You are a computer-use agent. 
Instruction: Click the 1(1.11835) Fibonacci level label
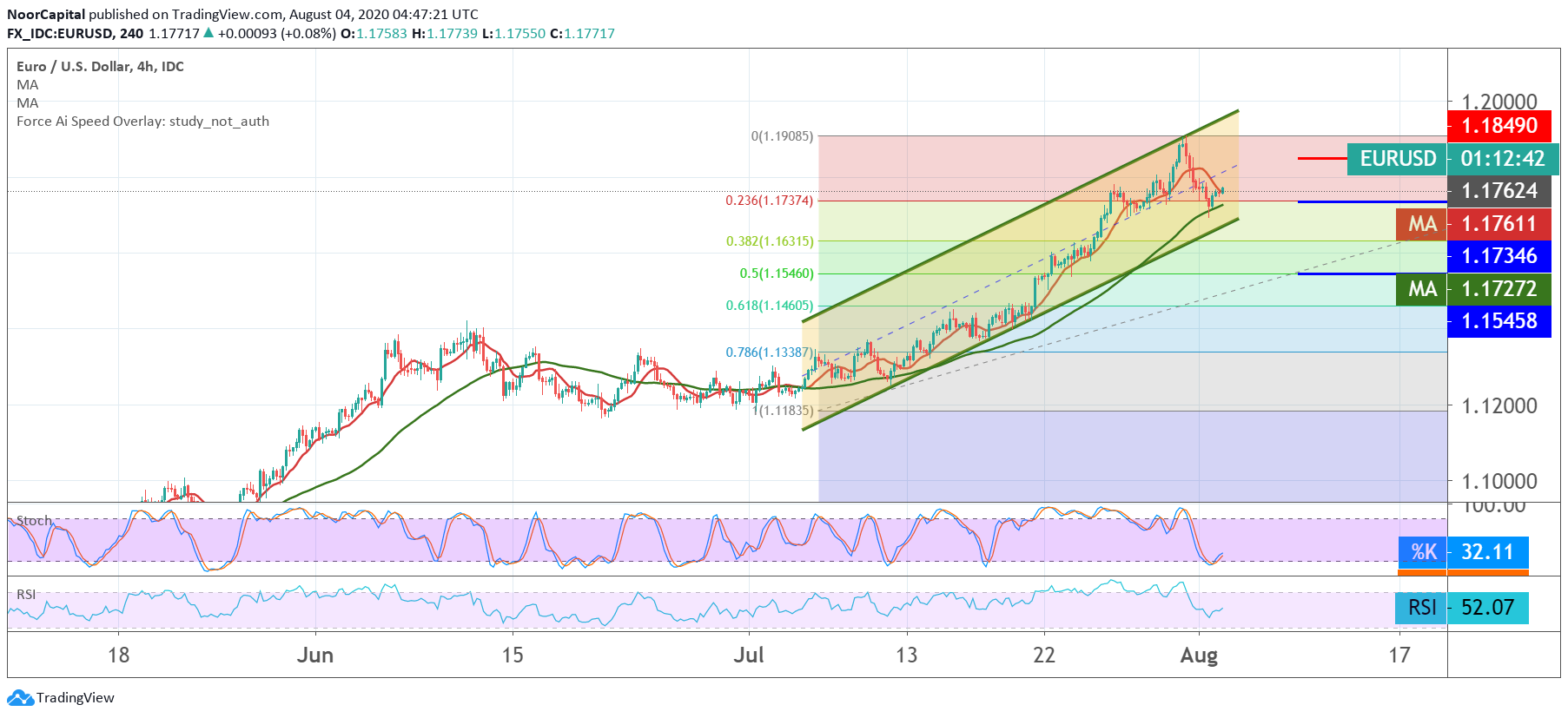(x=783, y=411)
